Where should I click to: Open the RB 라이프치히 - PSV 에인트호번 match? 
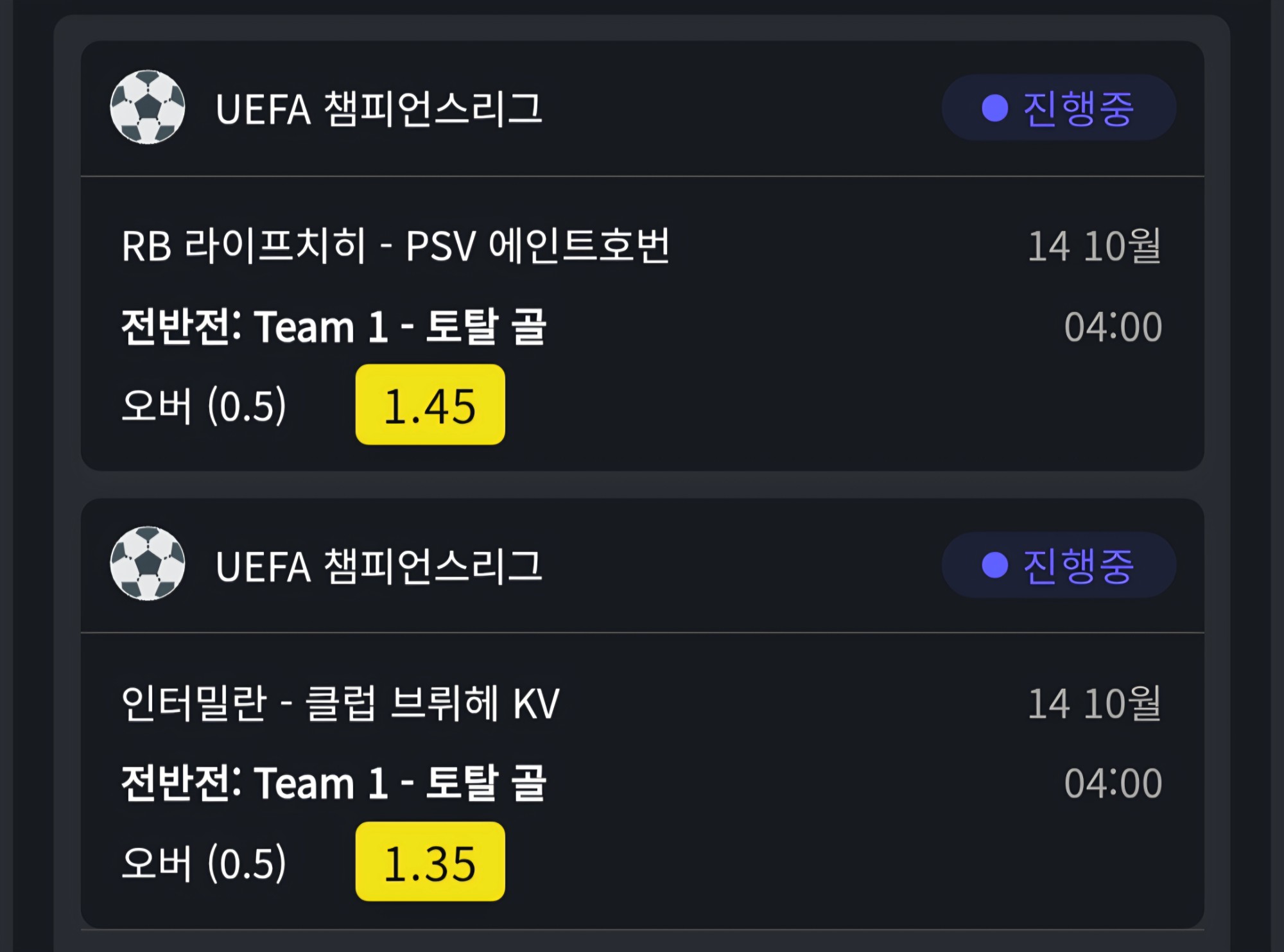coord(395,246)
